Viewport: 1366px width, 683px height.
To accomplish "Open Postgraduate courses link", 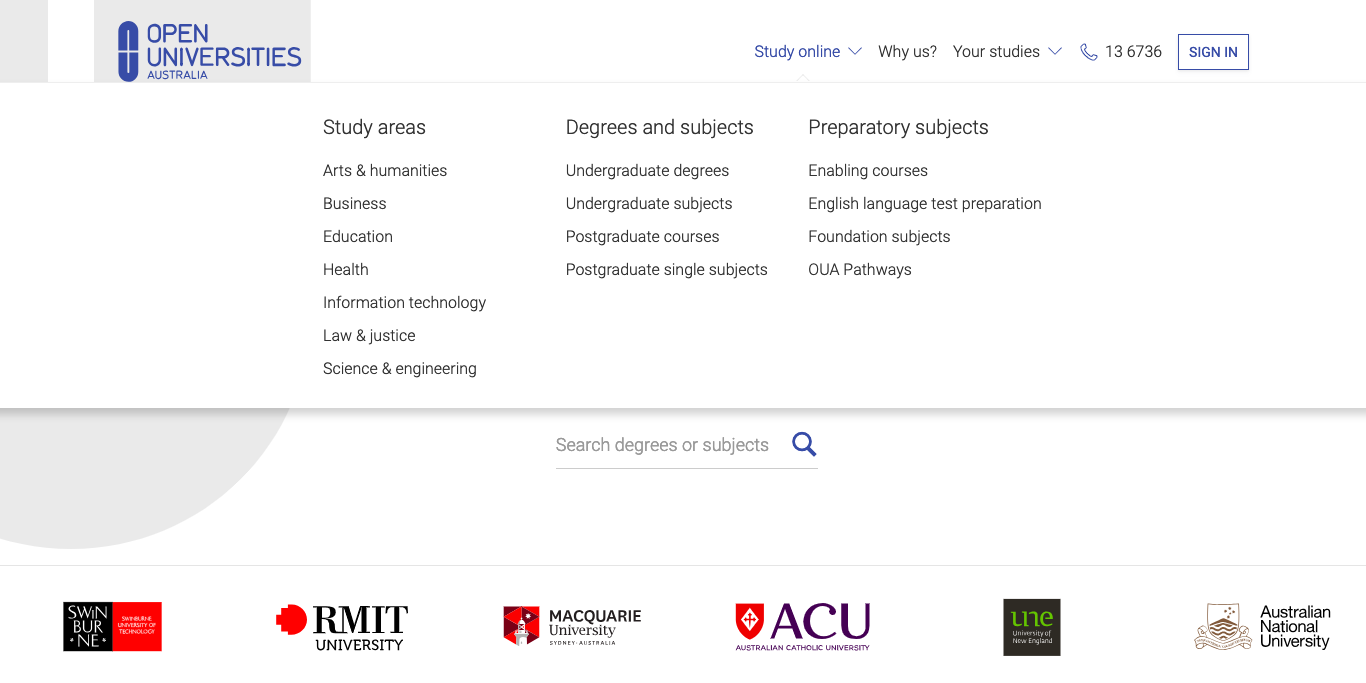I will [643, 237].
